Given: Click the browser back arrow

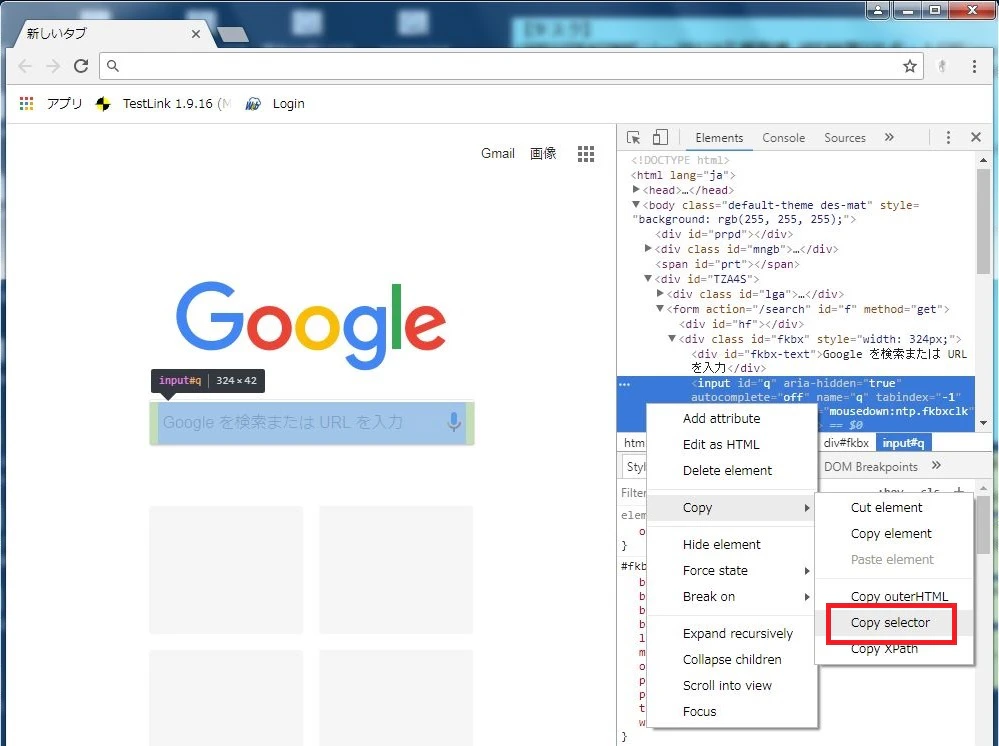Looking at the screenshot, I should 25,66.
